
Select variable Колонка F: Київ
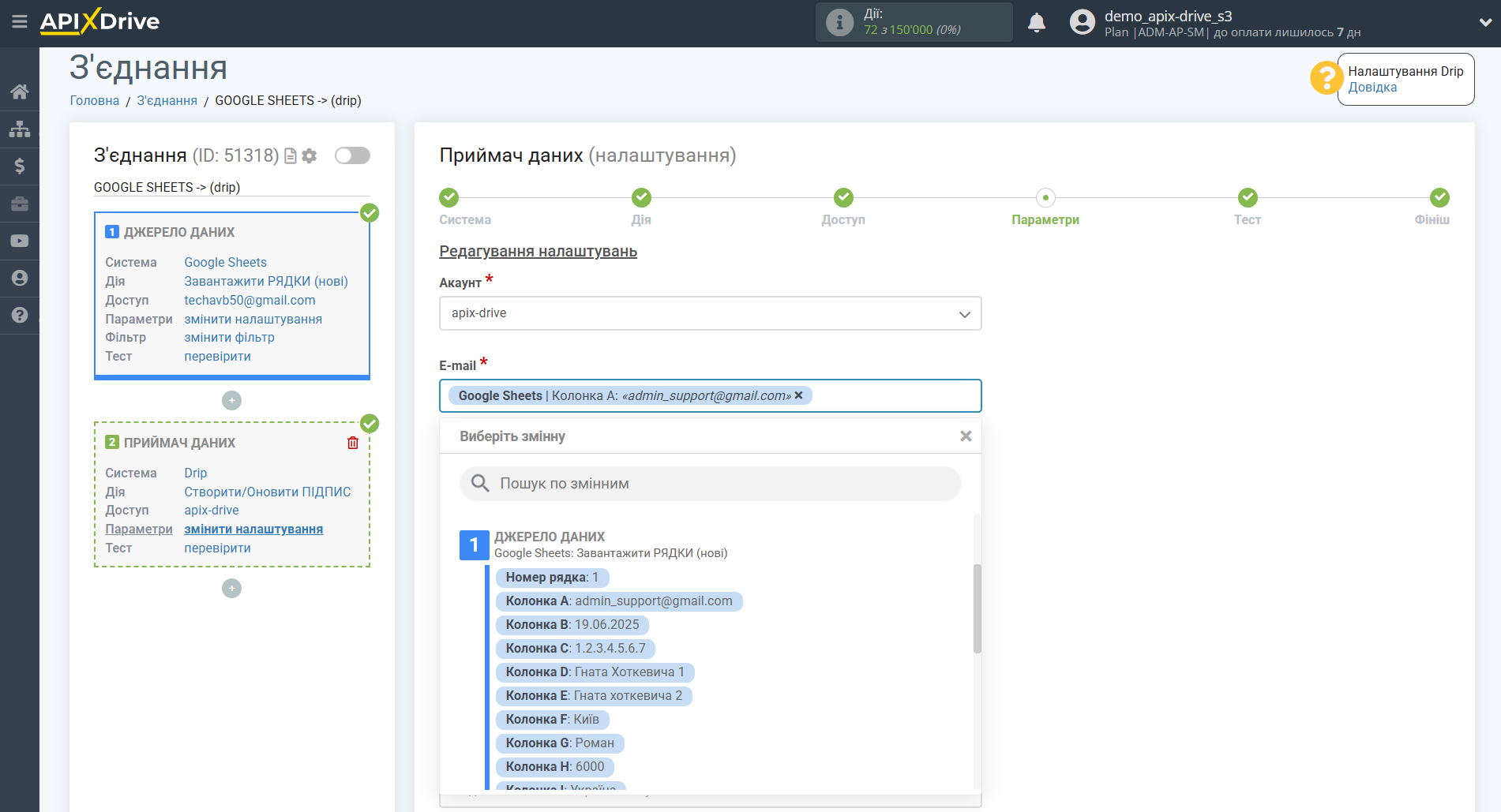coord(553,720)
